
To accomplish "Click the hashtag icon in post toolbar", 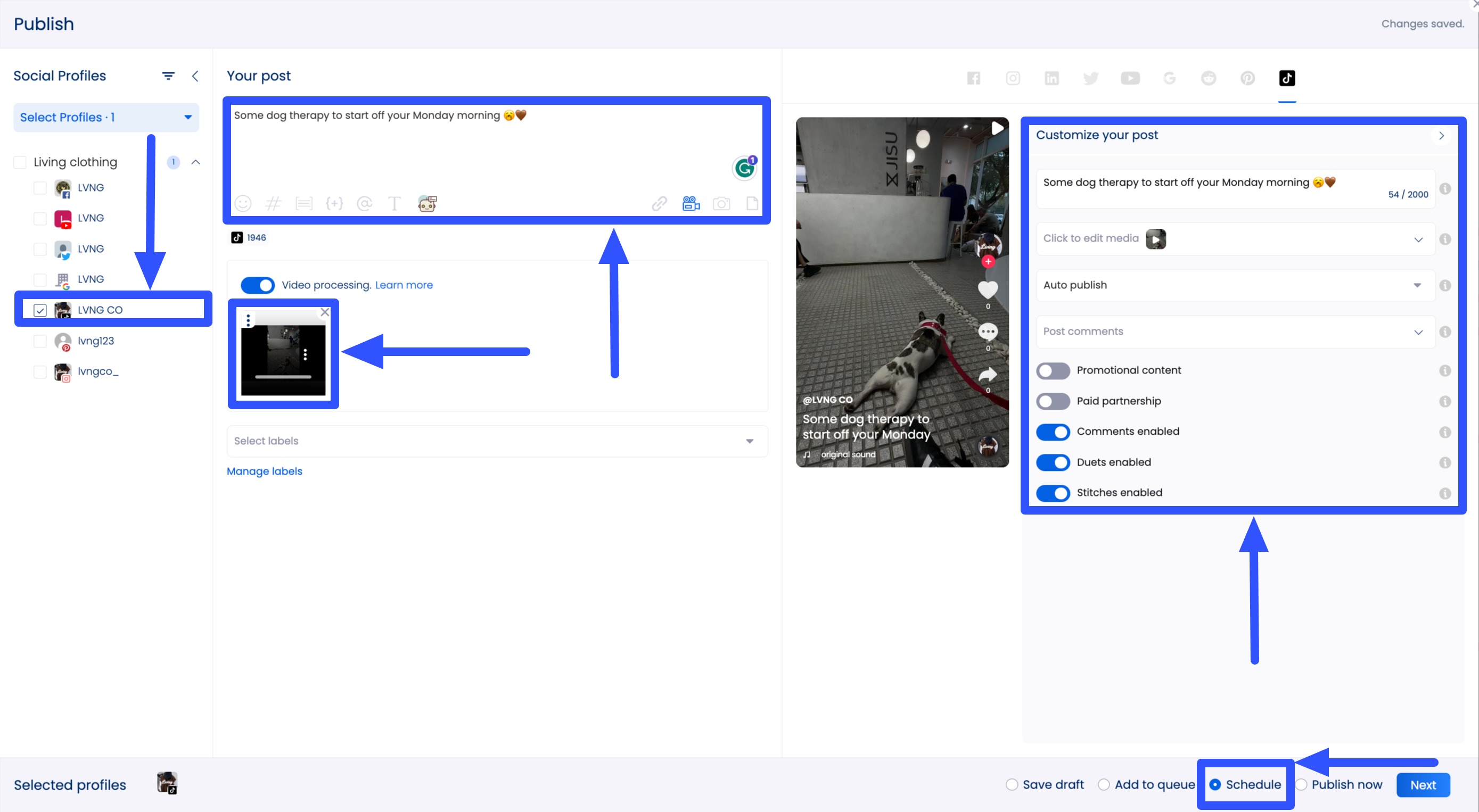I will (x=273, y=203).
